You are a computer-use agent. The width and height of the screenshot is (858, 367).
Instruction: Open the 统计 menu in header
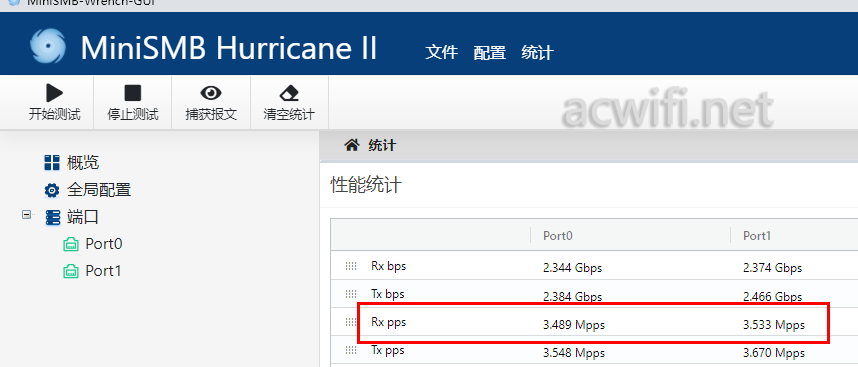coord(537,53)
